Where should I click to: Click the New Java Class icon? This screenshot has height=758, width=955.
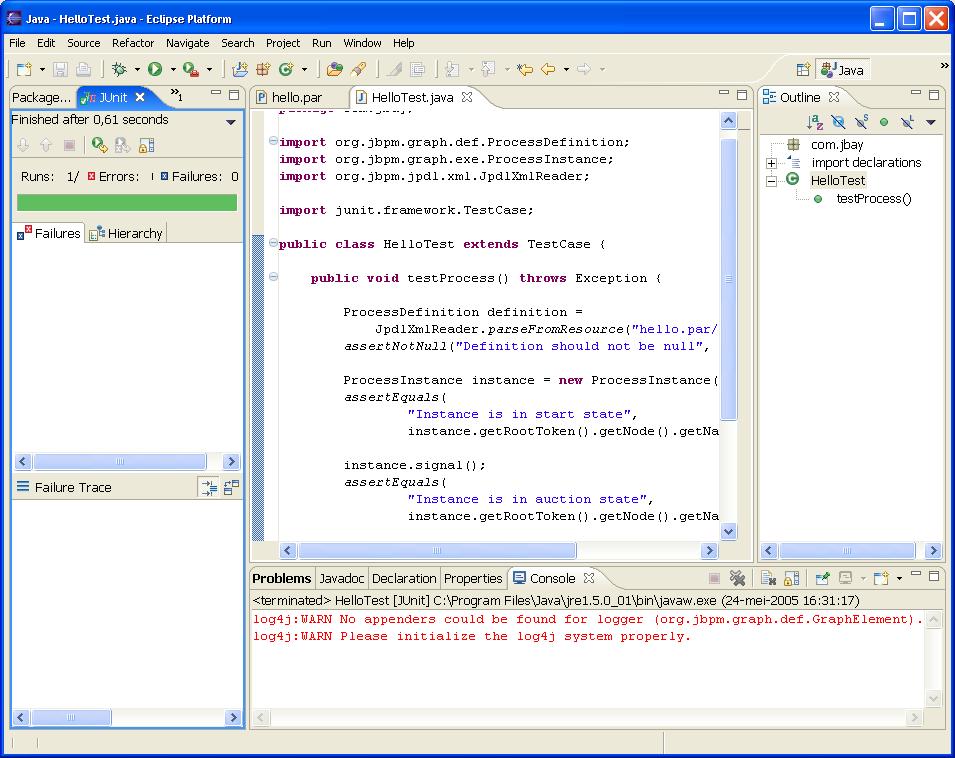(x=286, y=69)
